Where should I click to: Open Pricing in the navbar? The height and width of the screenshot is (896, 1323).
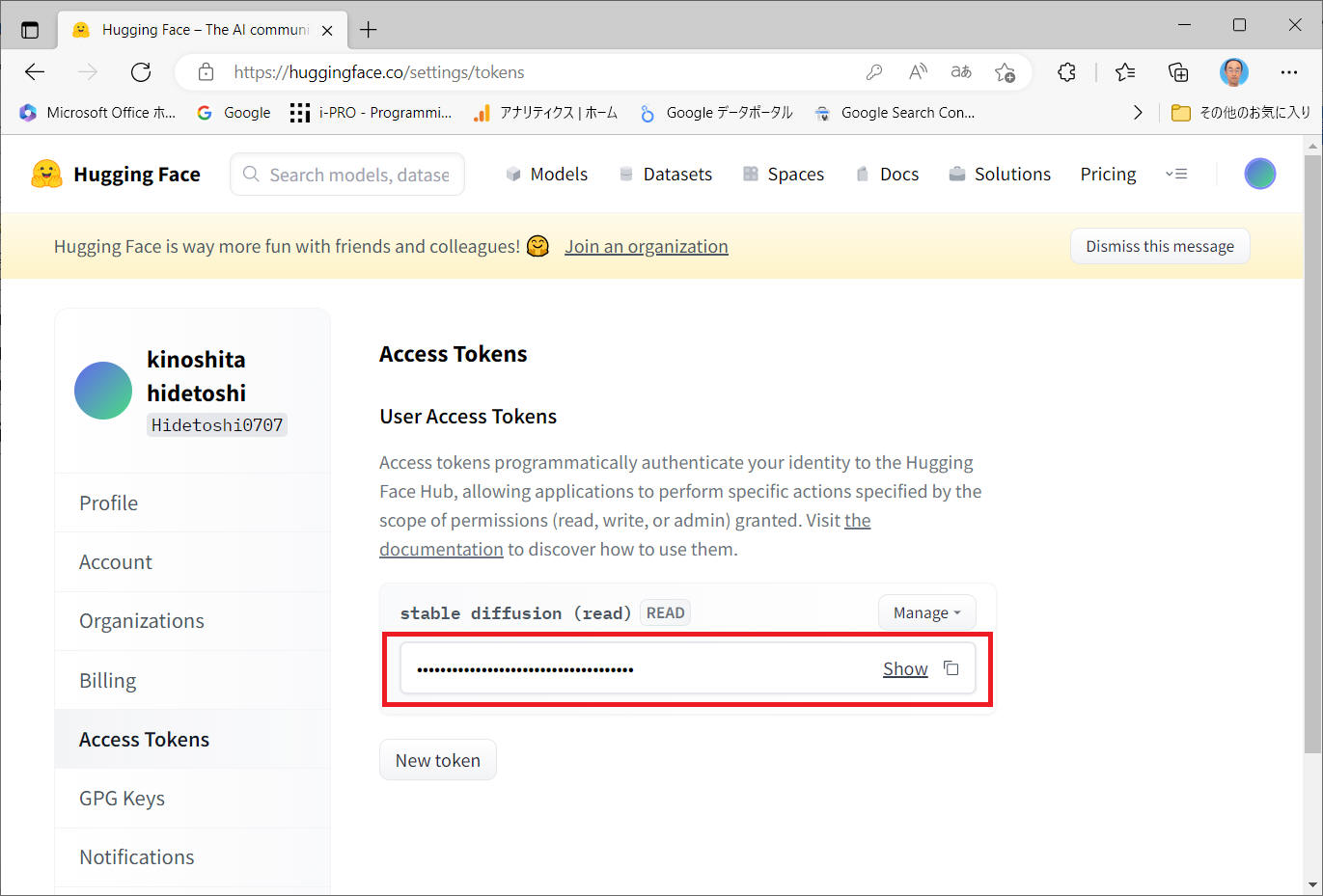click(1108, 175)
